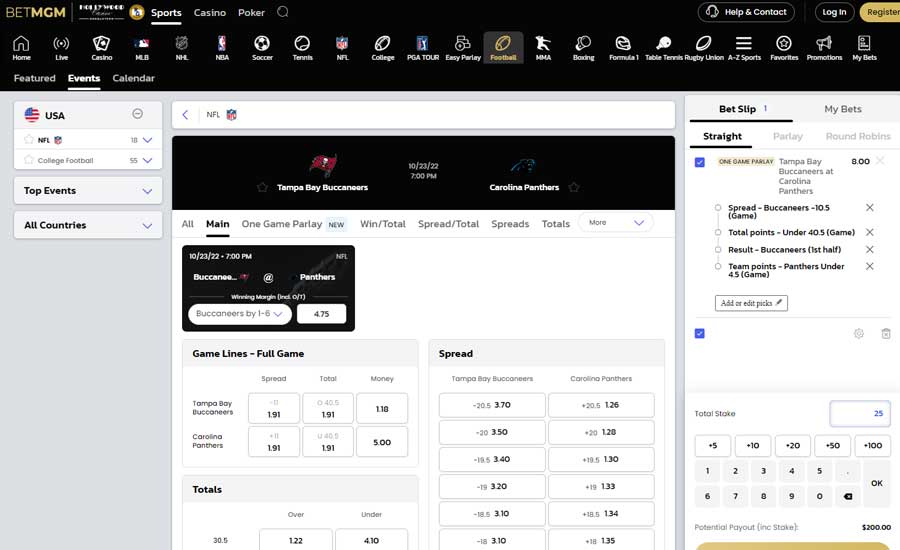This screenshot has width=900, height=550.
Task: Open bet slip settings gear
Action: point(859,334)
